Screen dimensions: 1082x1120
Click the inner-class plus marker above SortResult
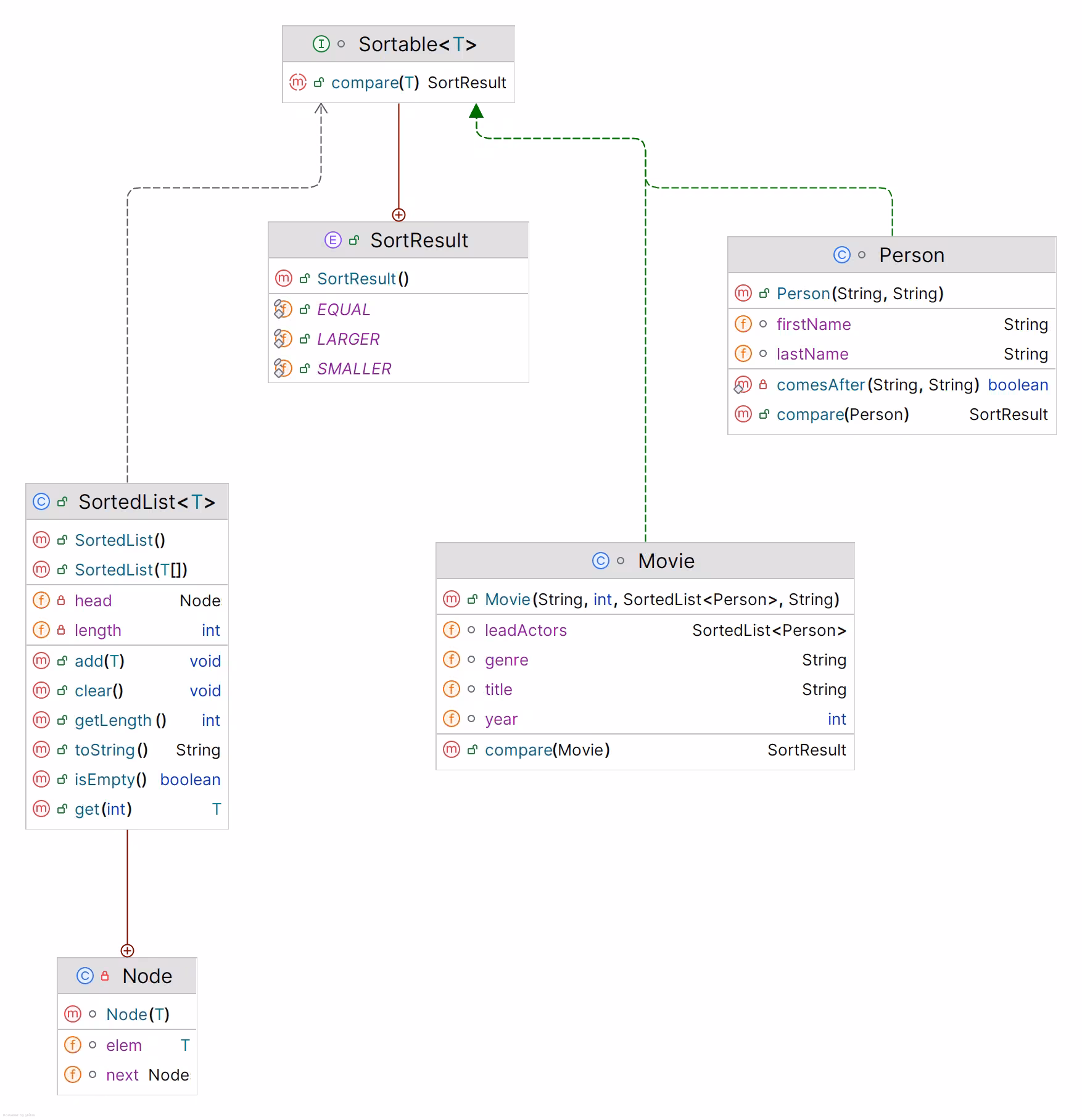399,215
